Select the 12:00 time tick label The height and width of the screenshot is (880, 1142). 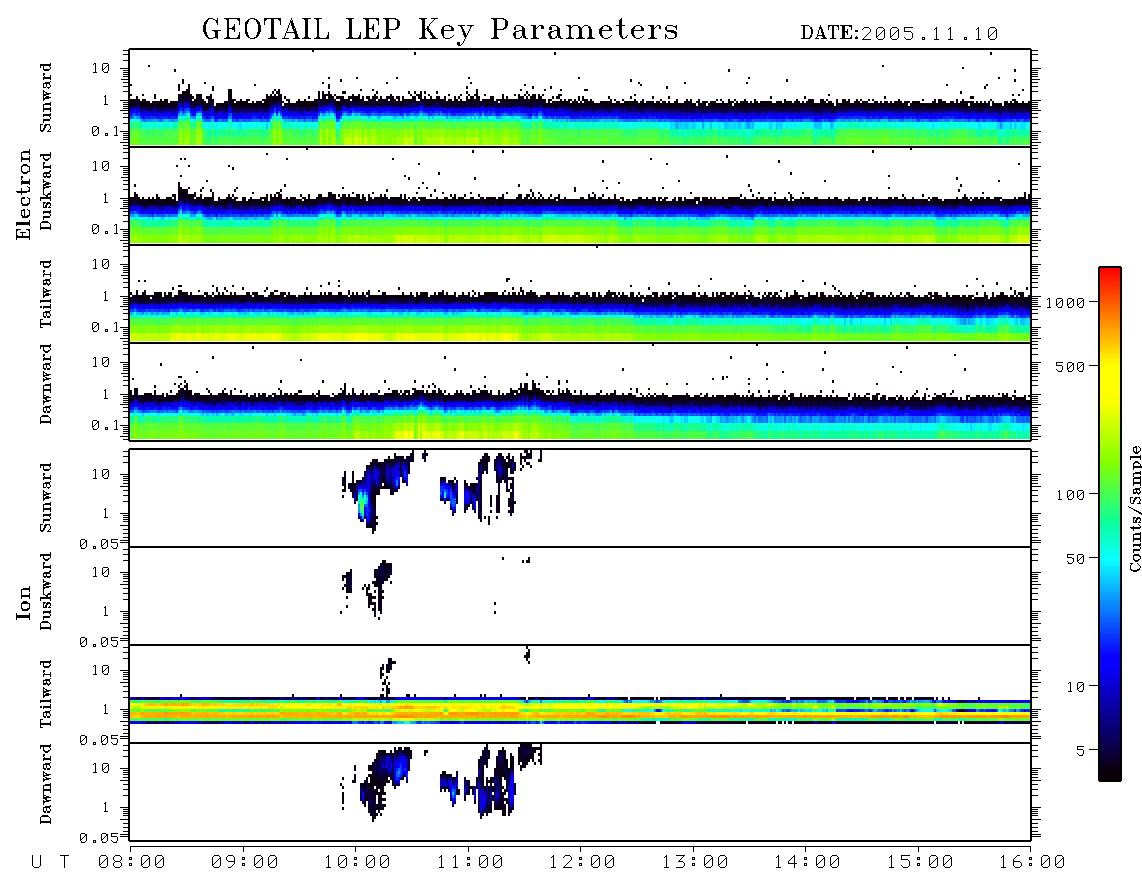point(582,863)
